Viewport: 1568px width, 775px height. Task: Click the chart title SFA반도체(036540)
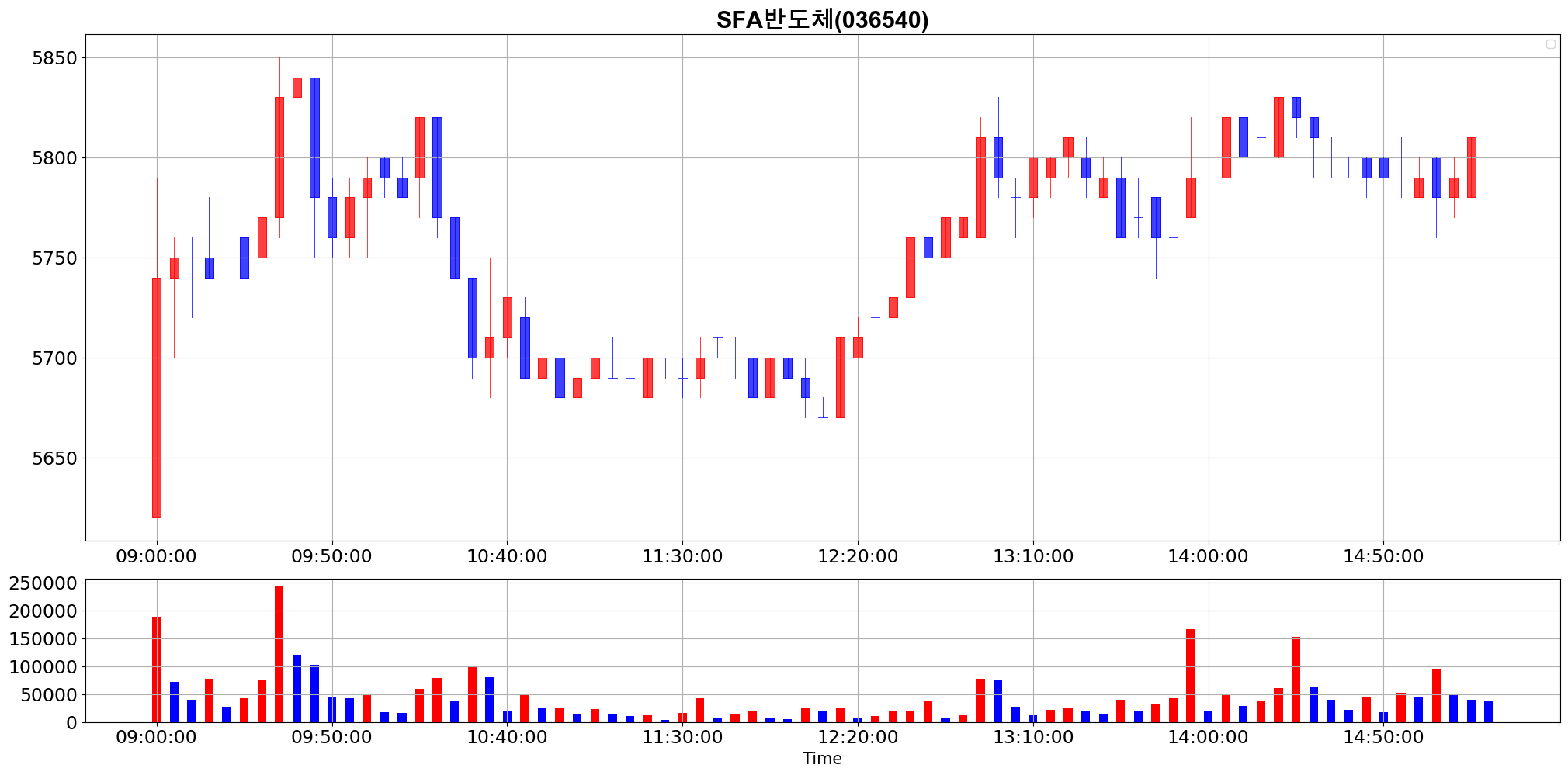pos(822,19)
